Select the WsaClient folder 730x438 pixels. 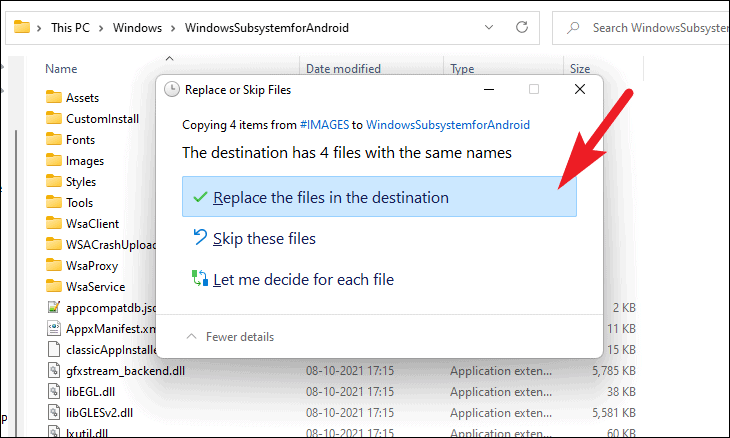pos(82,223)
